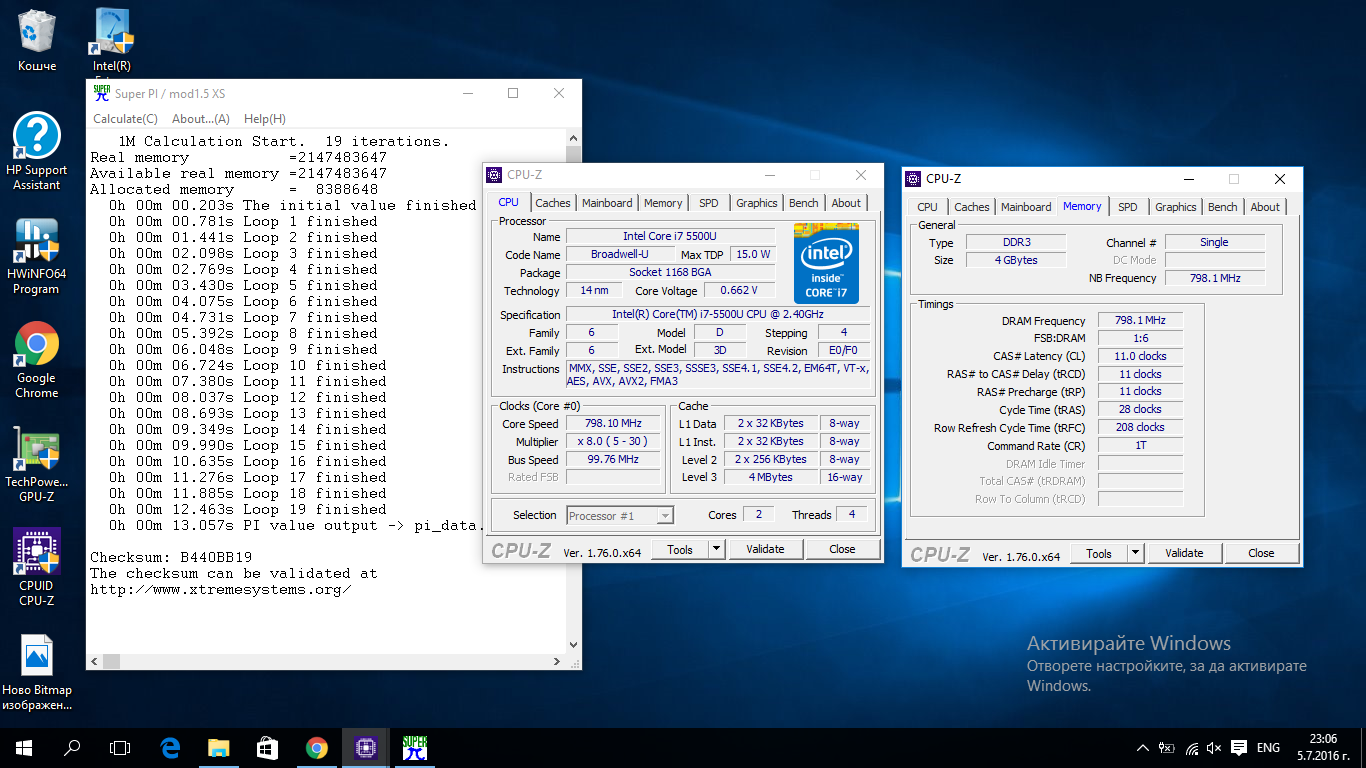This screenshot has height=768, width=1366.
Task: Open Caches tab in right CPU-Z window
Action: (x=972, y=207)
